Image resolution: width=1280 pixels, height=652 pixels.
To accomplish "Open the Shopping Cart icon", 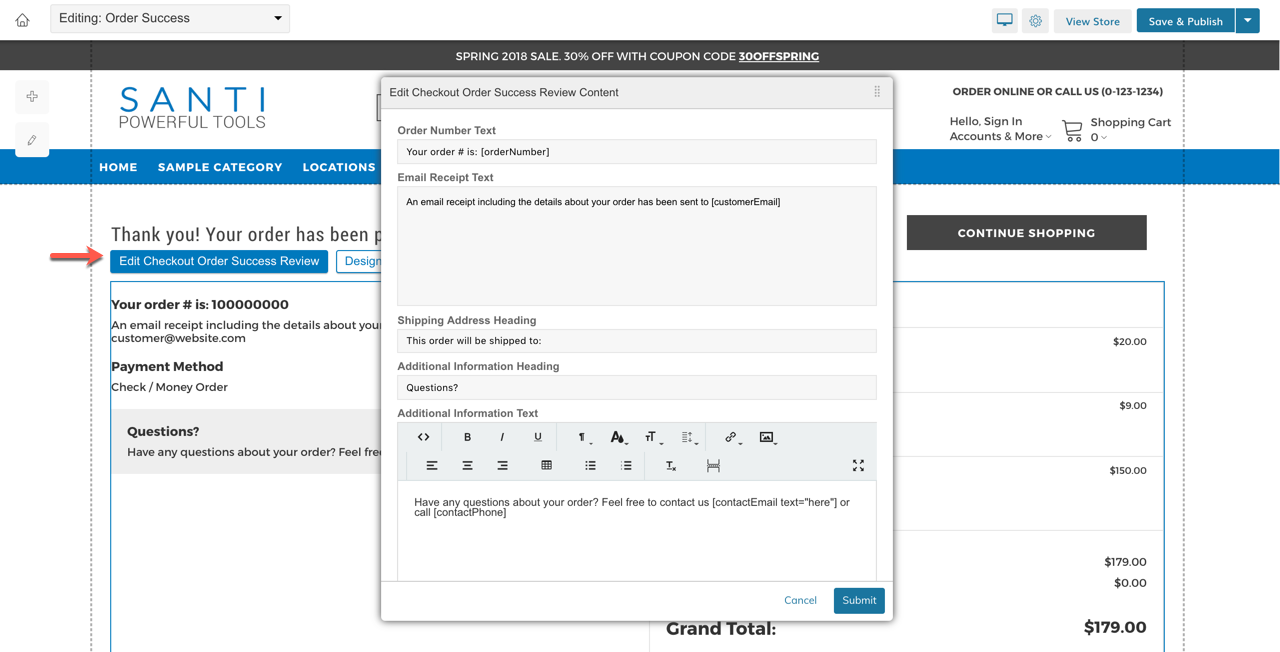I will [x=1073, y=131].
